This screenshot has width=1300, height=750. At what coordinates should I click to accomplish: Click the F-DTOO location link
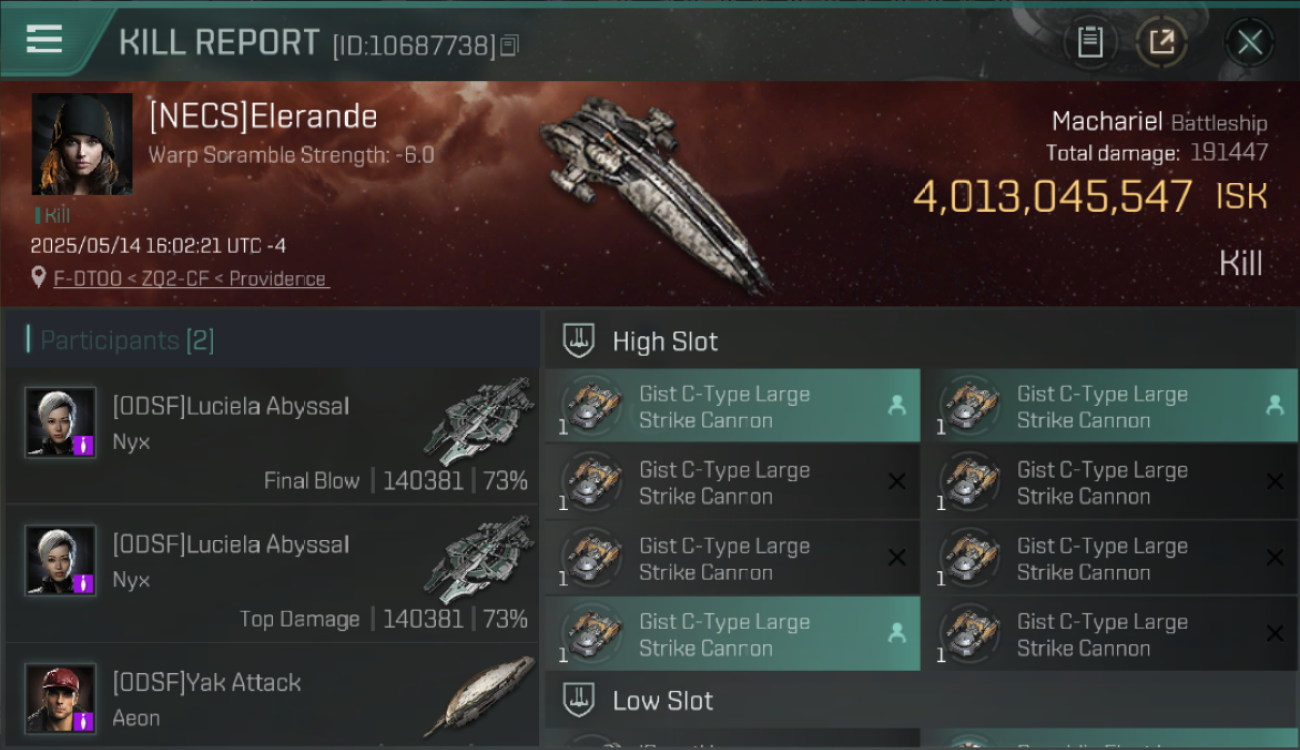pyautogui.click(x=191, y=279)
